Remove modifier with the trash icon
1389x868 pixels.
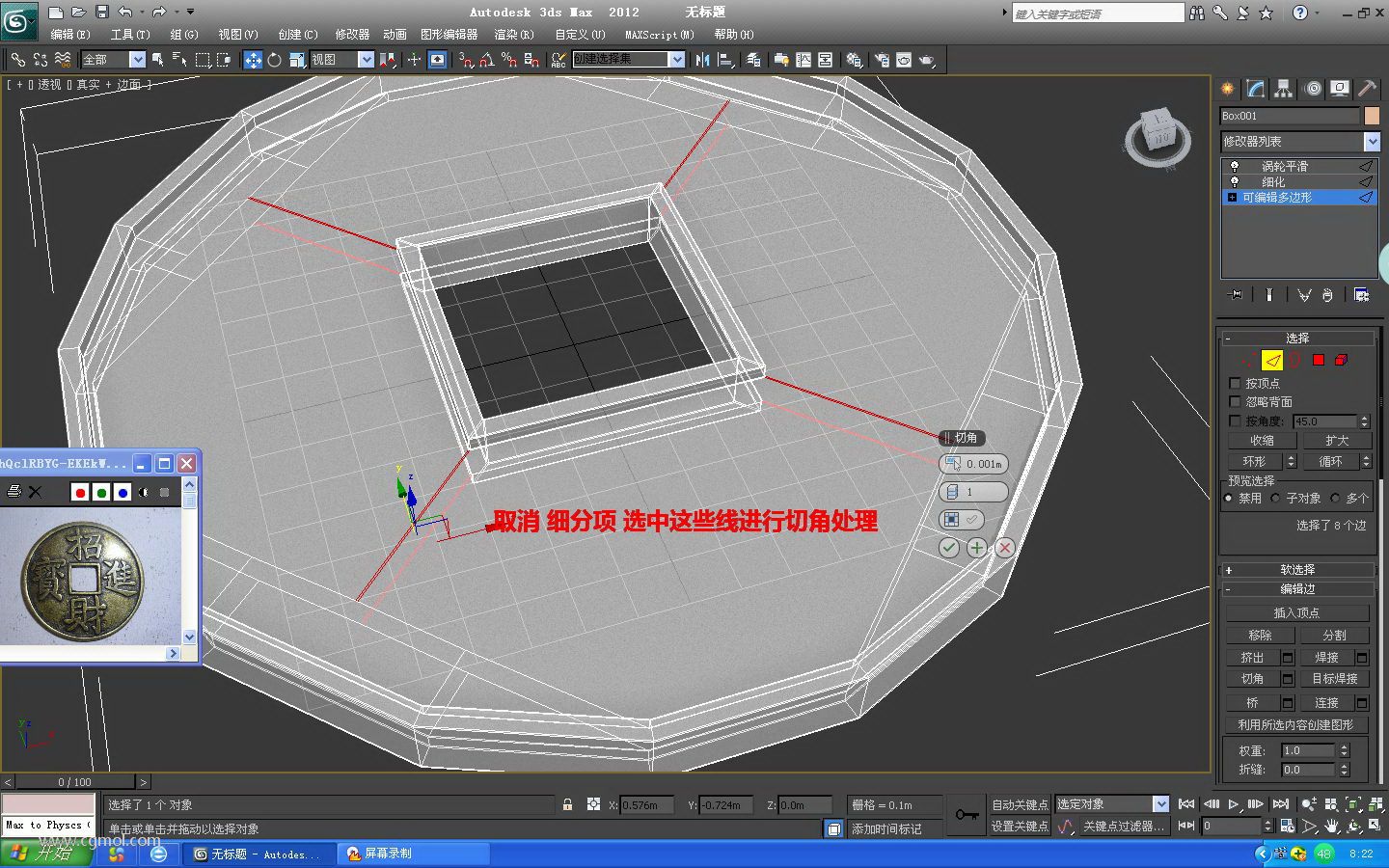[1327, 295]
